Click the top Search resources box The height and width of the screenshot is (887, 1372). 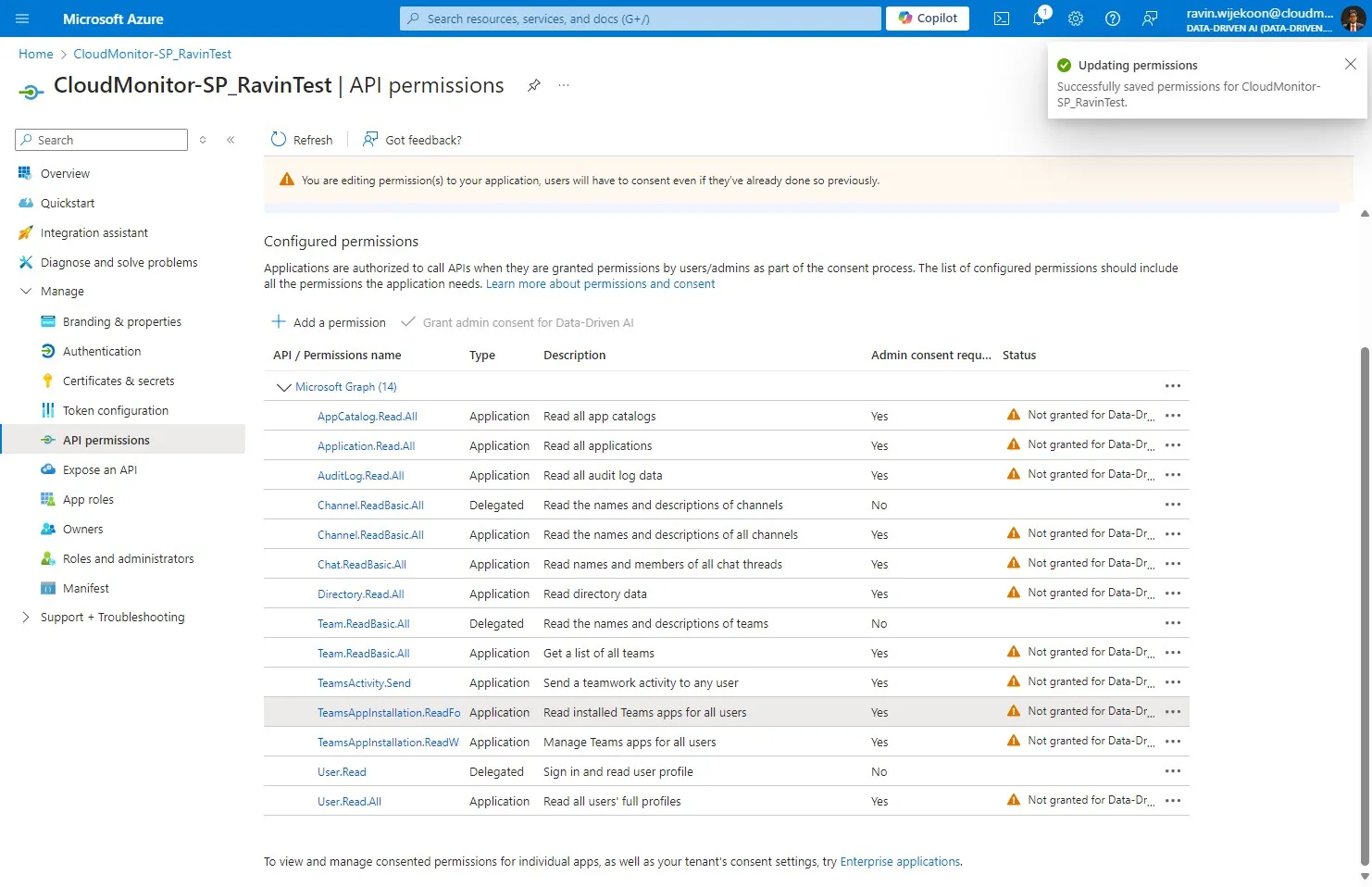641,19
